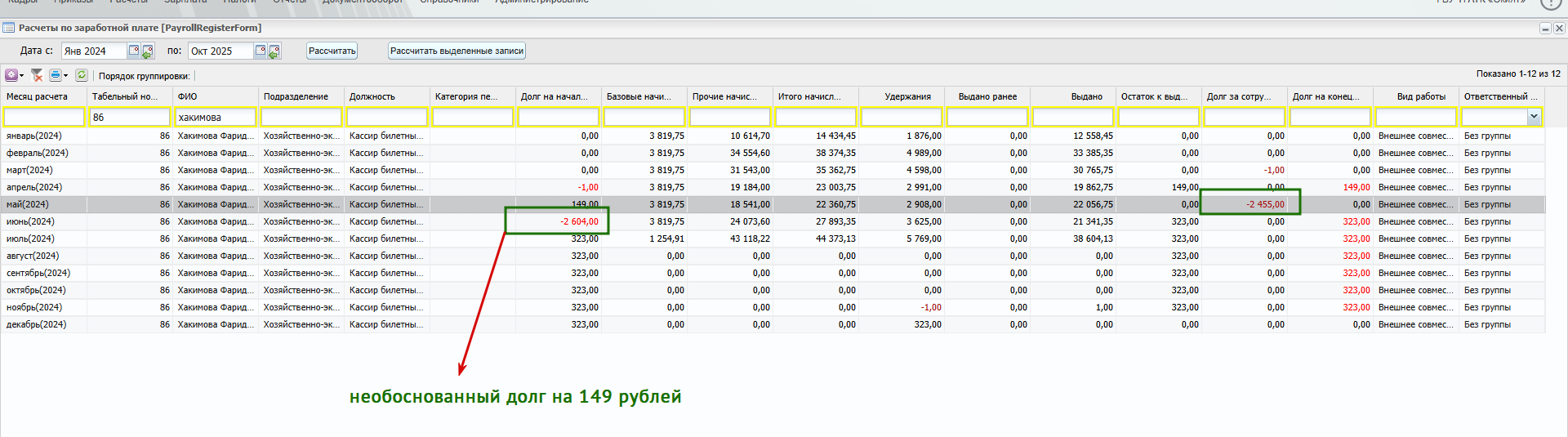Sort by 'Долг за сотру...' column header
Image resolution: width=1568 pixels, height=437 pixels.
coord(1245,96)
